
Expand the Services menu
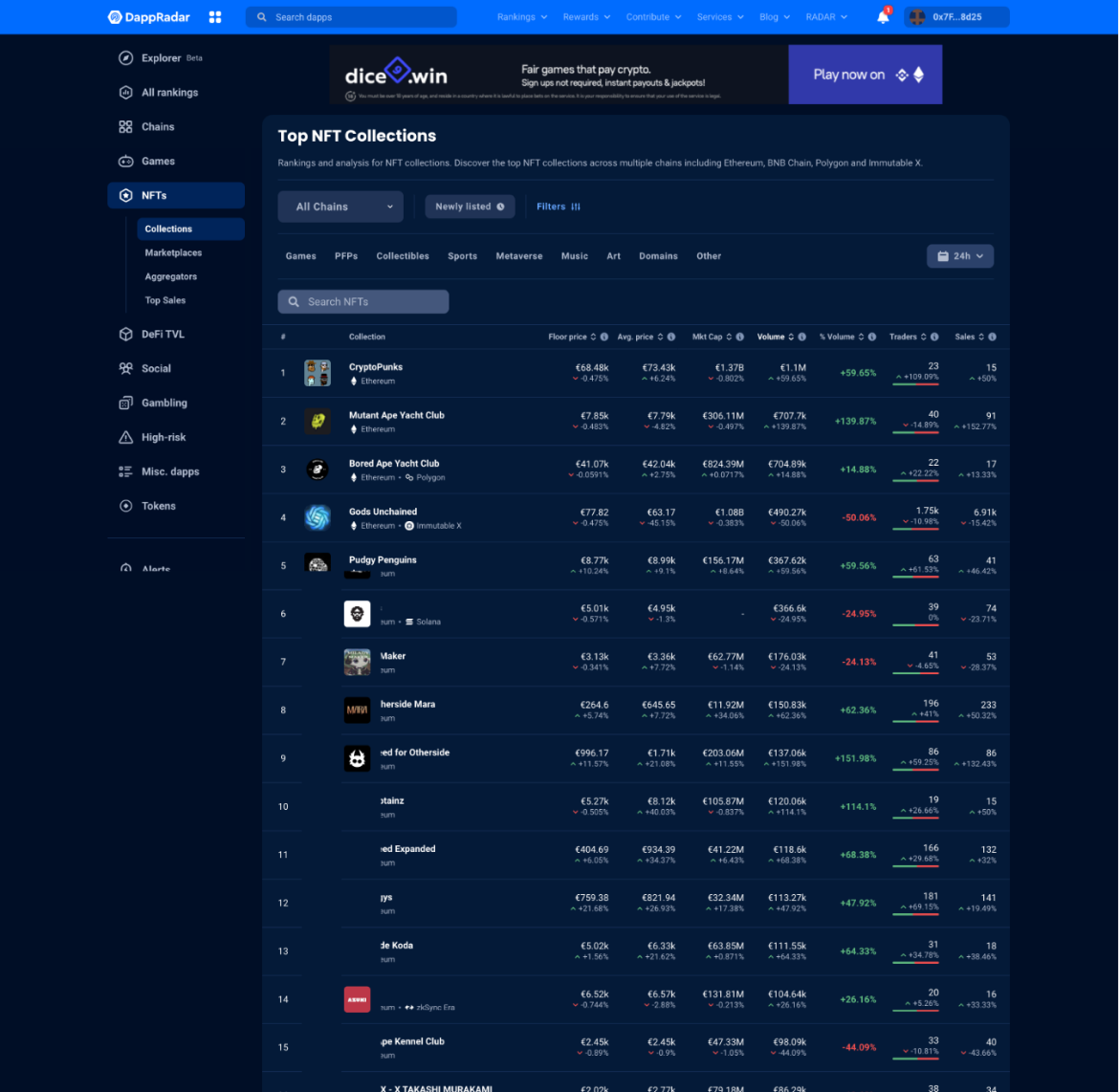pos(720,16)
